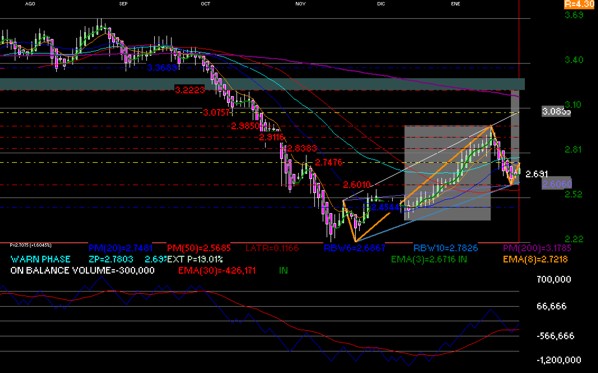
Task: Click the 3.10 price scale value
Action: coord(574,105)
